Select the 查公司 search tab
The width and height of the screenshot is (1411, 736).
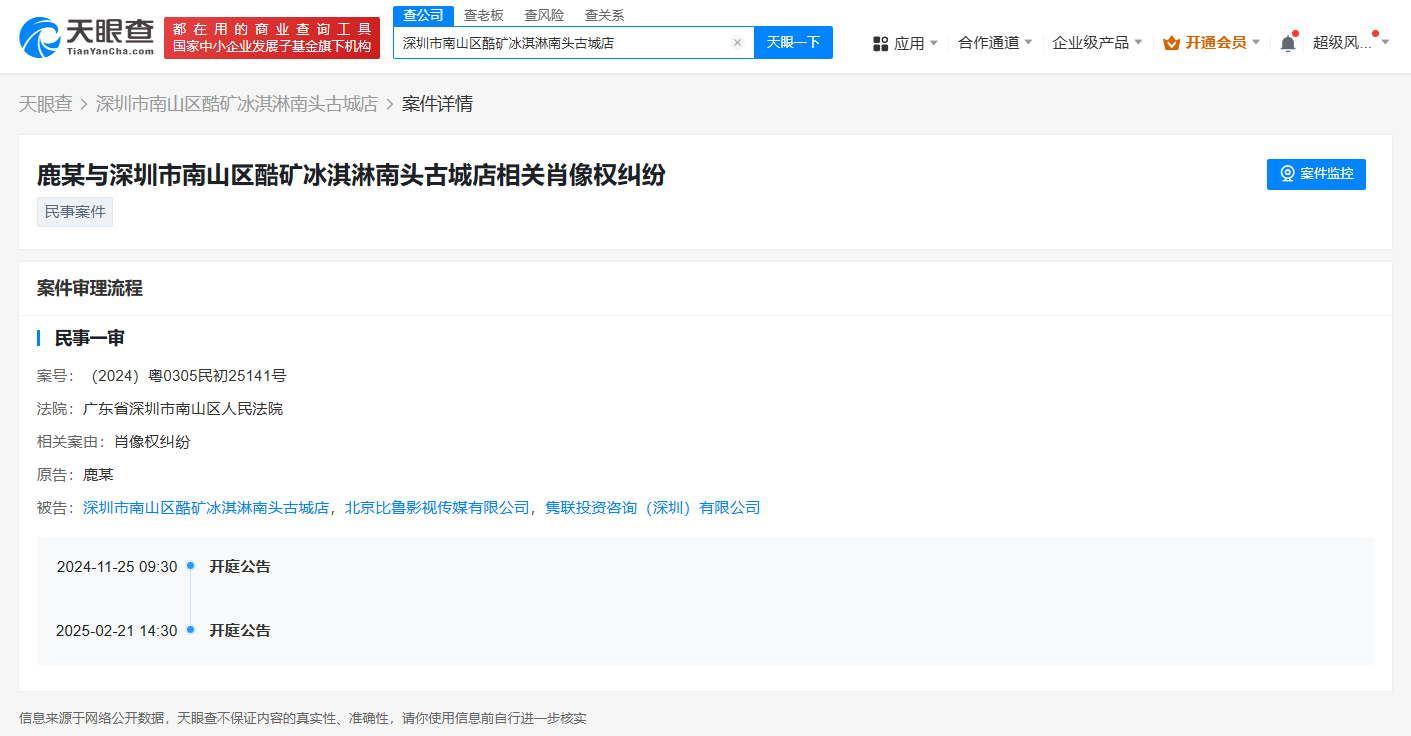(423, 15)
